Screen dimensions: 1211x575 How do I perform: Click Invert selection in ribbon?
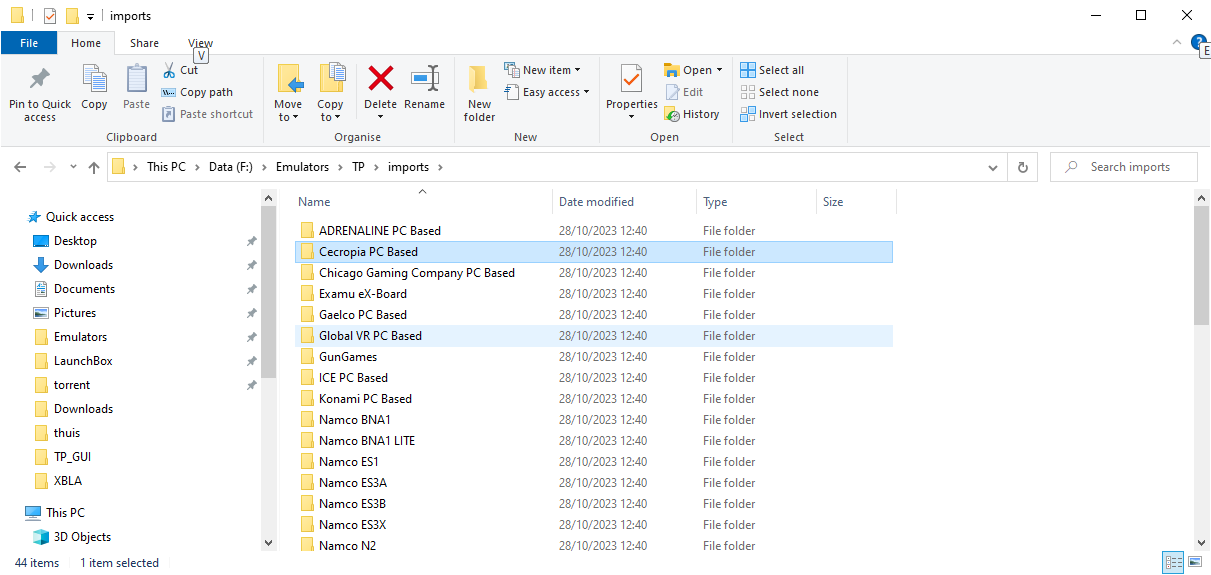(788, 114)
